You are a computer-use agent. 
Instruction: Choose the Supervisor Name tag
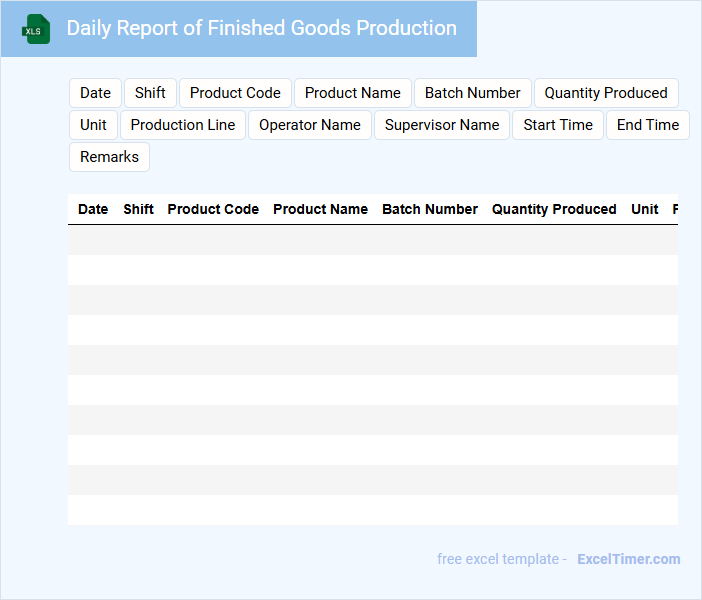tap(442, 125)
